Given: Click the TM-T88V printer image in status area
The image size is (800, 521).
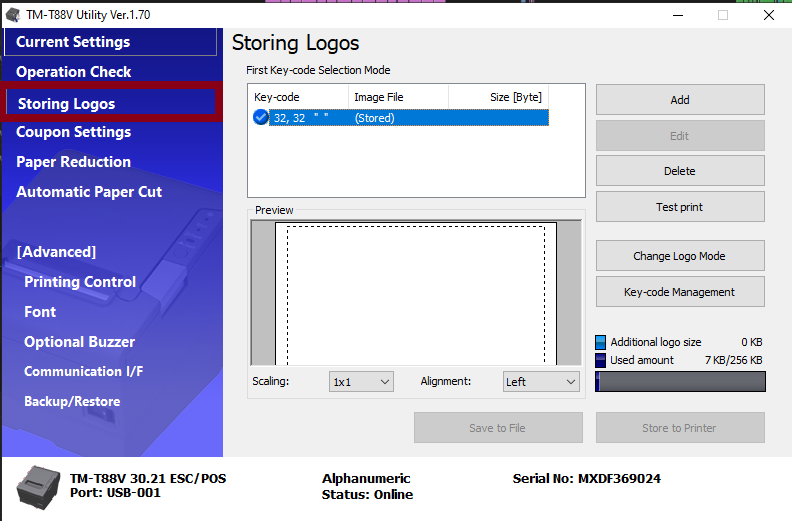Looking at the screenshot, I should tap(38, 487).
